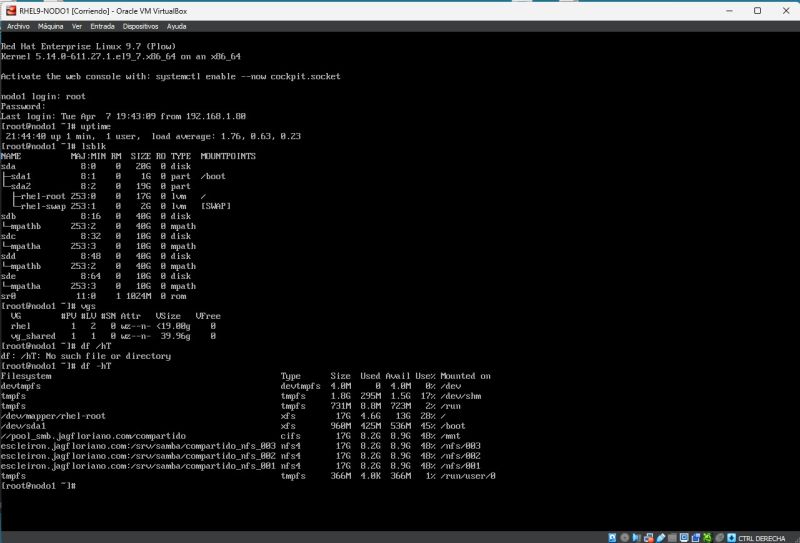Click the VirtualBox icon in title bar
The width and height of the screenshot is (800, 543).
(x=11, y=10)
